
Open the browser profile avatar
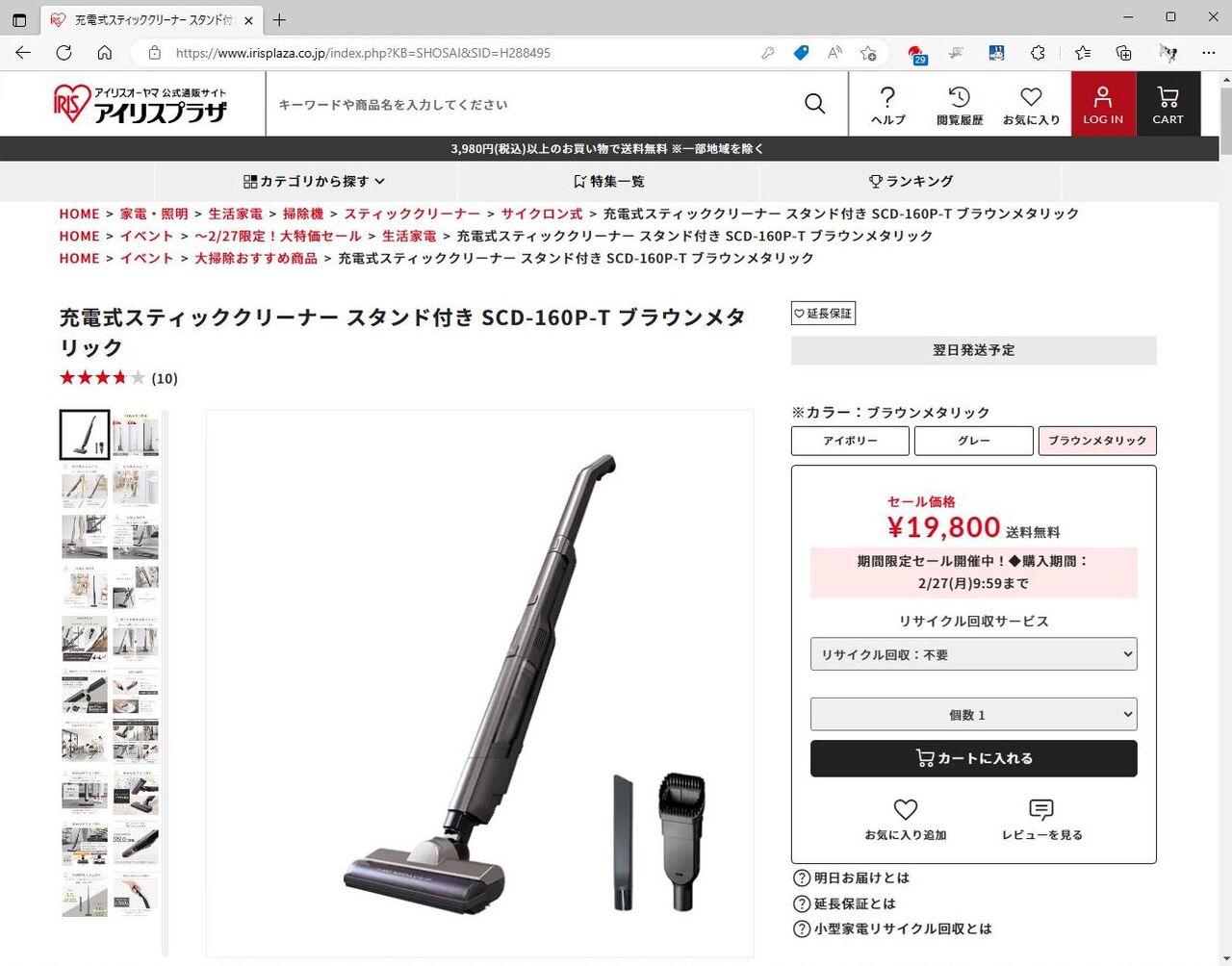(1168, 53)
